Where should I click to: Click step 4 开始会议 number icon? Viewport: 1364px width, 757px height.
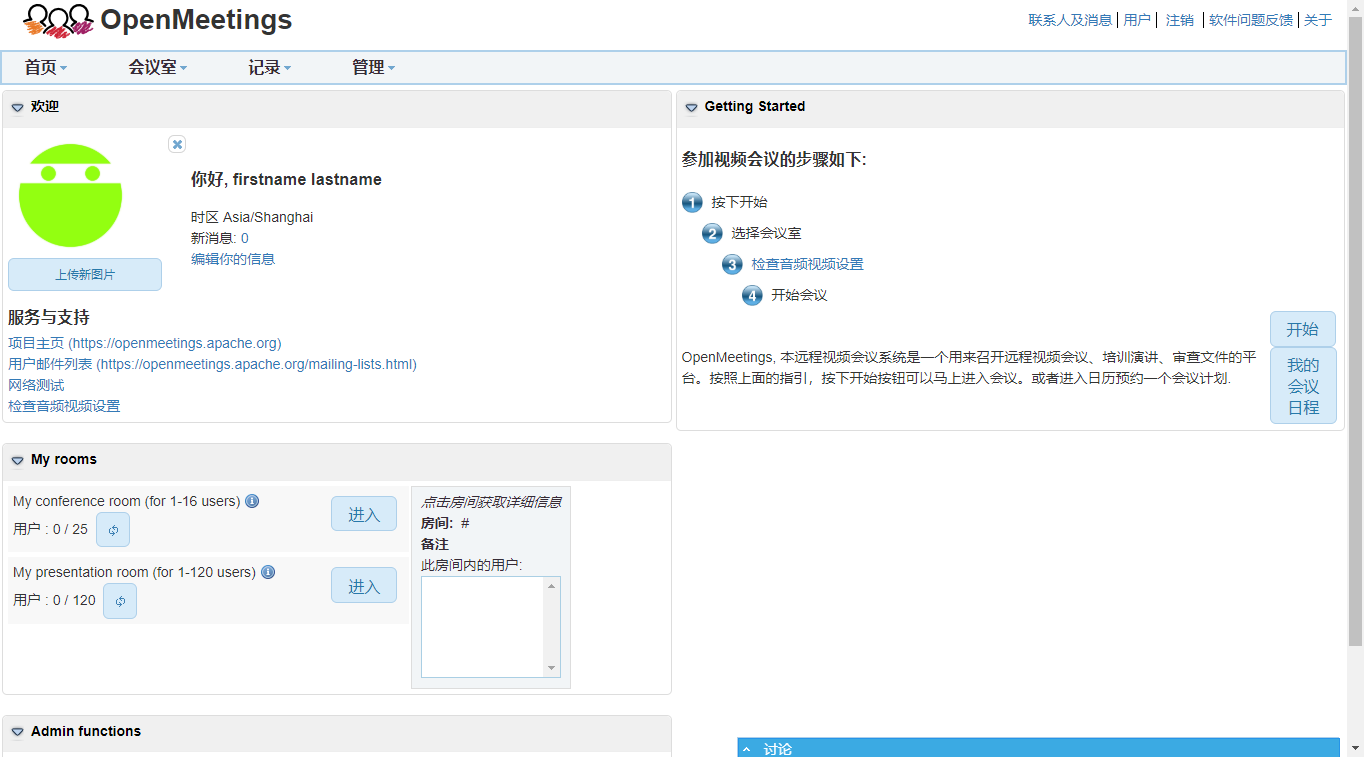[x=752, y=295]
